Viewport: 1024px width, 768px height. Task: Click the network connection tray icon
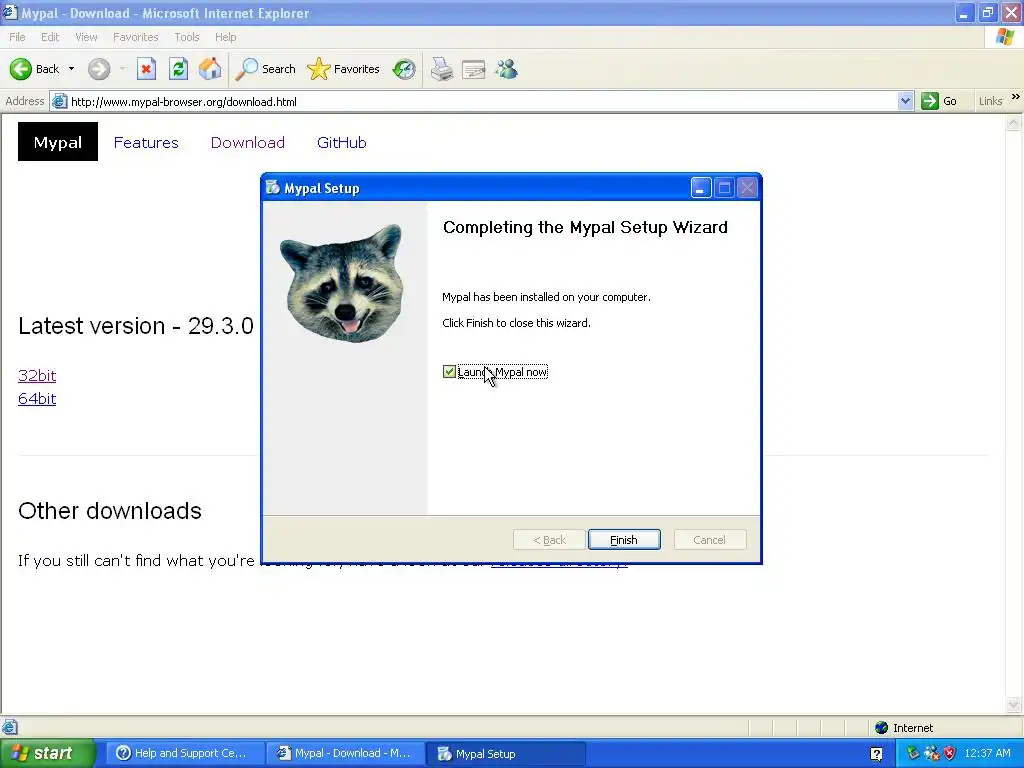click(932, 754)
